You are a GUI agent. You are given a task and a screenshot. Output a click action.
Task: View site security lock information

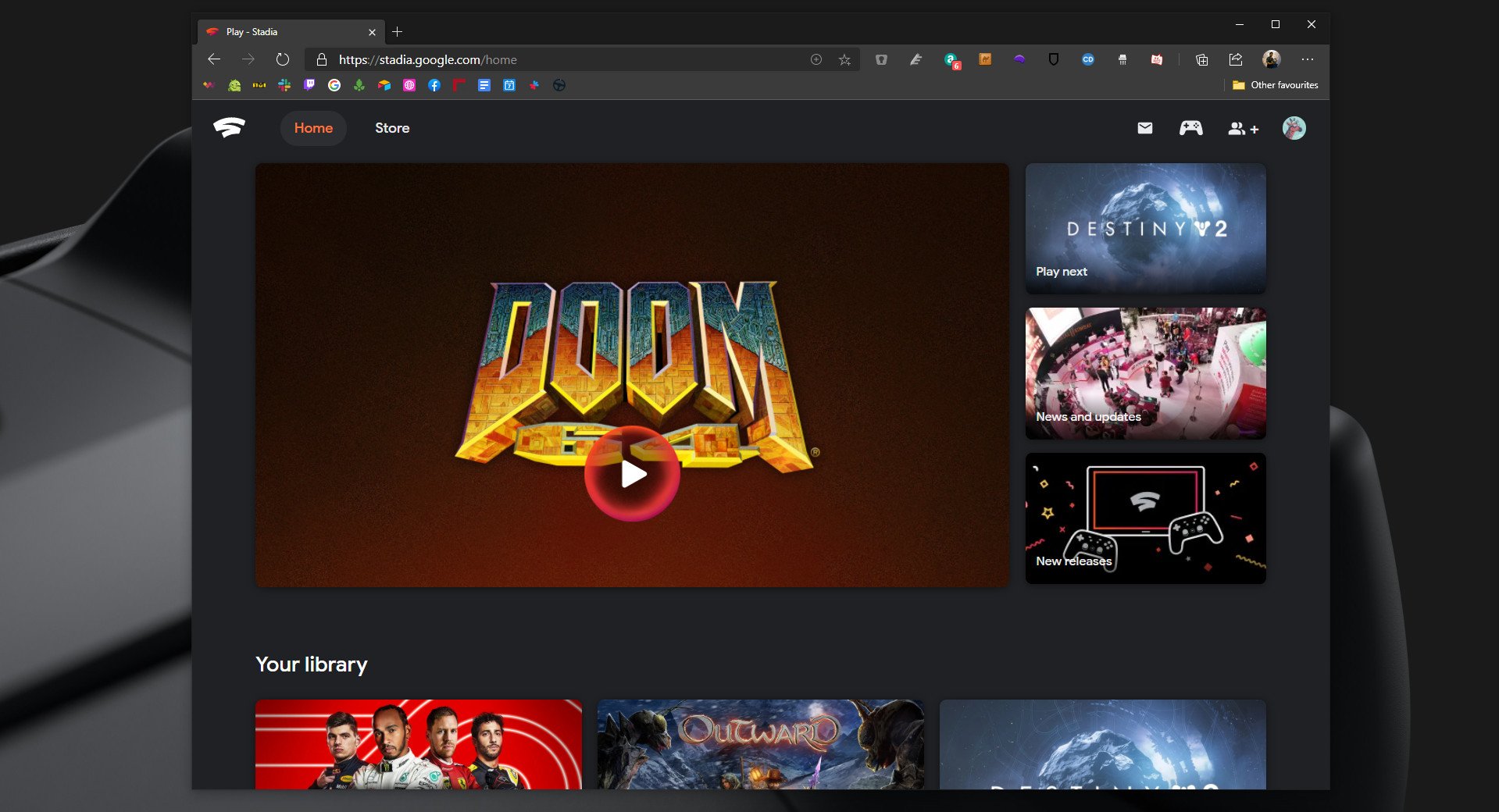tap(321, 59)
